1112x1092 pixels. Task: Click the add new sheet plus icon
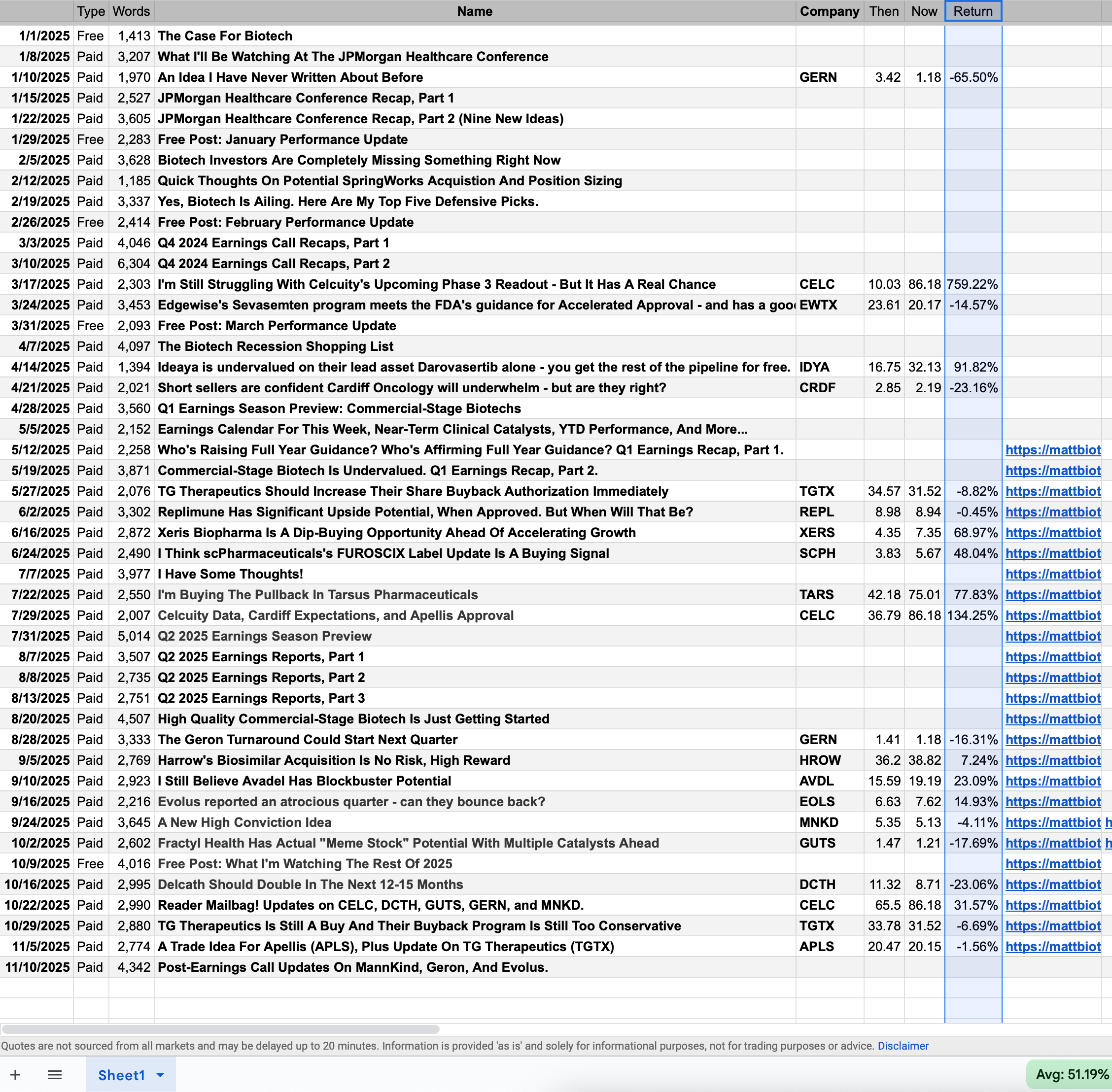click(15, 1075)
